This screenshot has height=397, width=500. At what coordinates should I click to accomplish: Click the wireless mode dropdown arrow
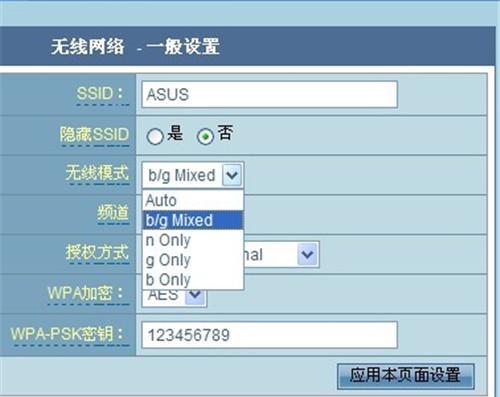(232, 175)
